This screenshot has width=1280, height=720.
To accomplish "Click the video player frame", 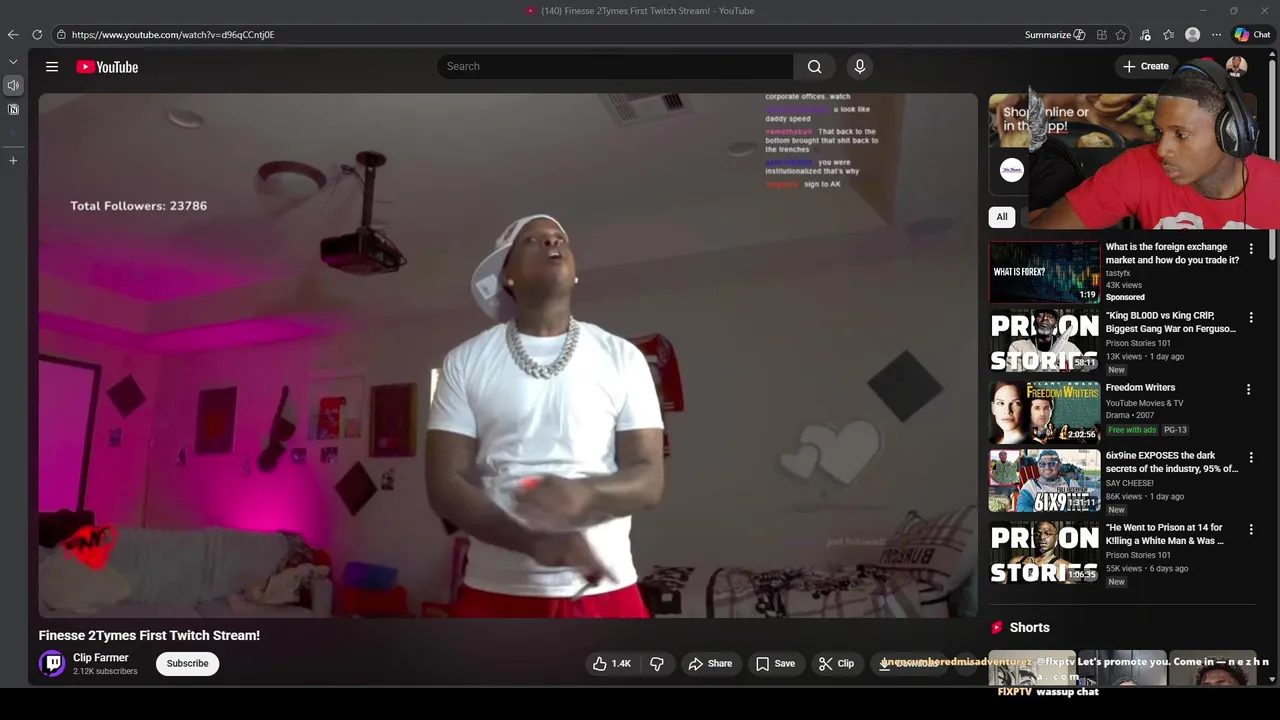I will 508,355.
